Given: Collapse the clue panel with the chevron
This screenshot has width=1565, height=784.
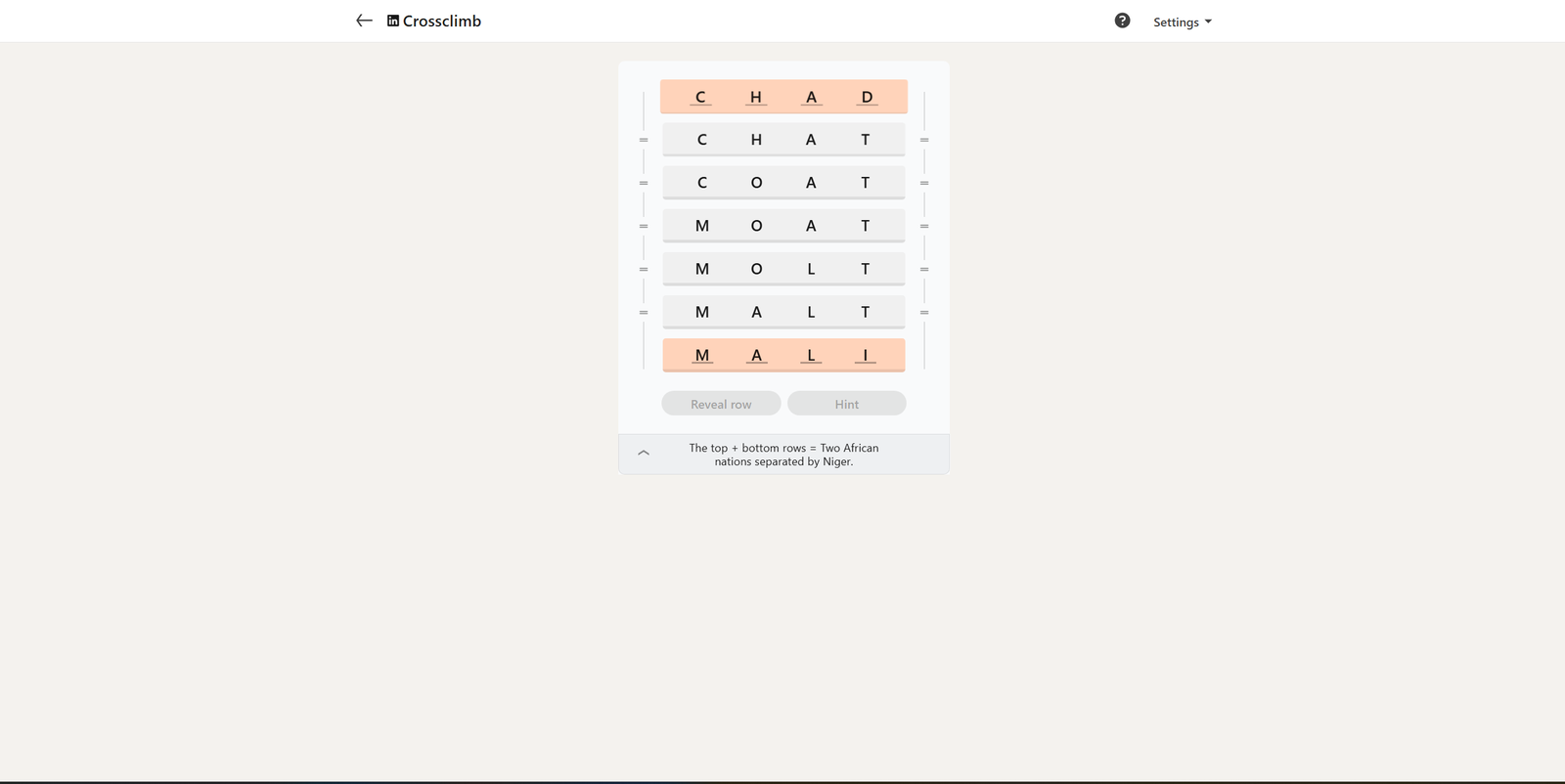Looking at the screenshot, I should pyautogui.click(x=644, y=453).
